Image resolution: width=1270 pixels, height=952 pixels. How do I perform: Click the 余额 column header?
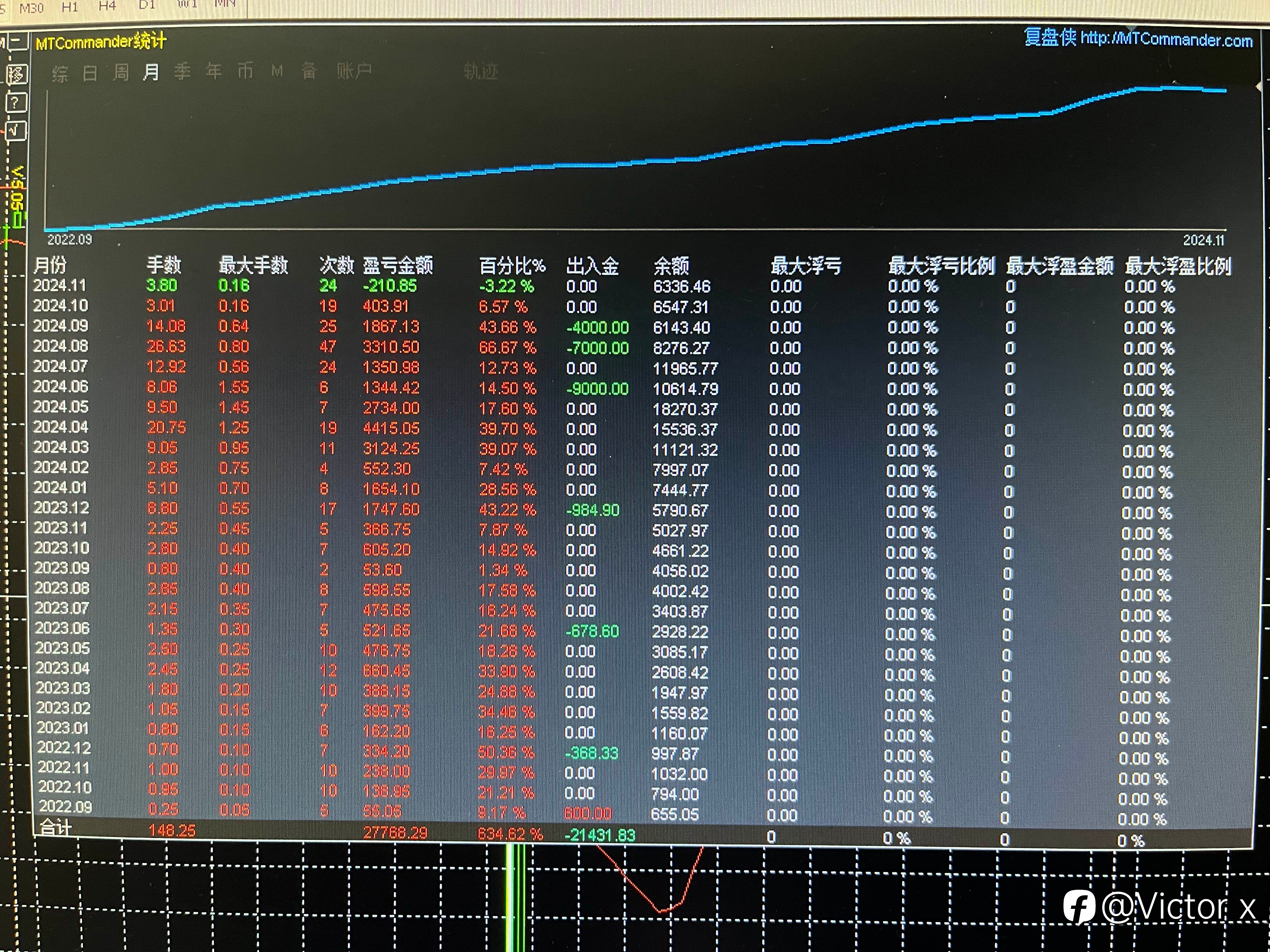(671, 266)
